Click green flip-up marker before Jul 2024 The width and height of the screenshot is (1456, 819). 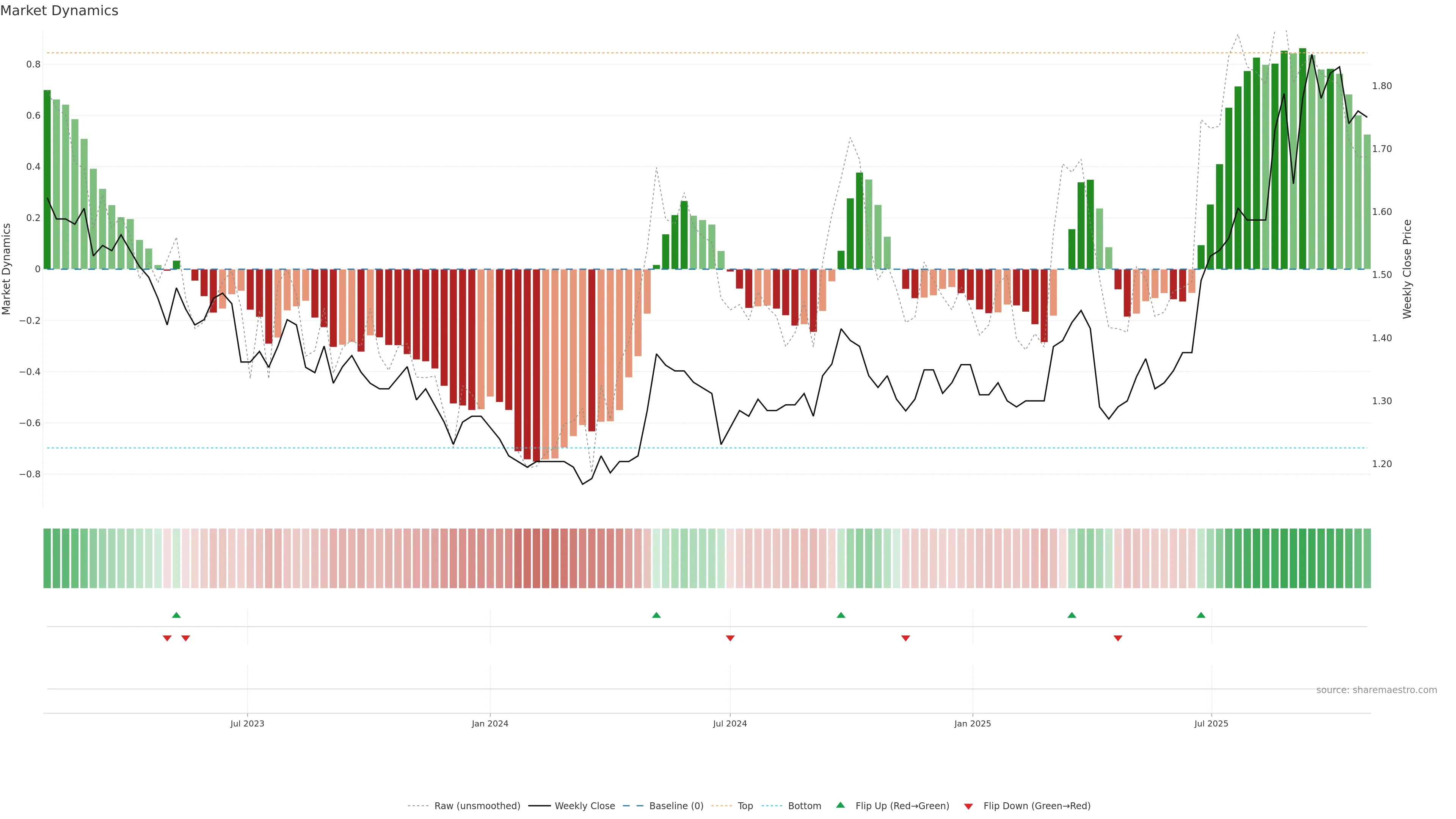pyautogui.click(x=656, y=615)
